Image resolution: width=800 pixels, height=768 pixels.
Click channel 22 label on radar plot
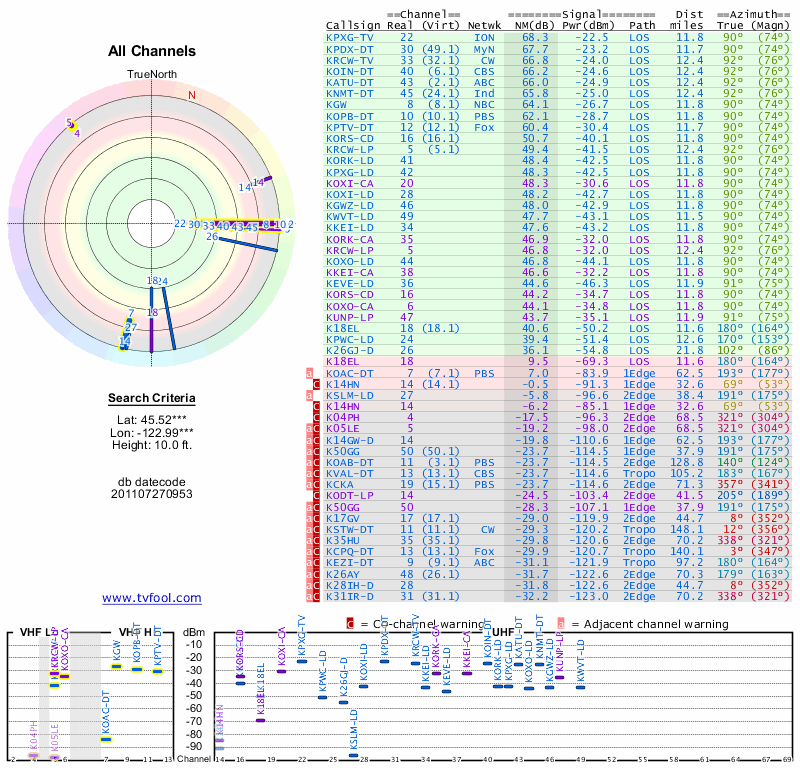pos(180,224)
